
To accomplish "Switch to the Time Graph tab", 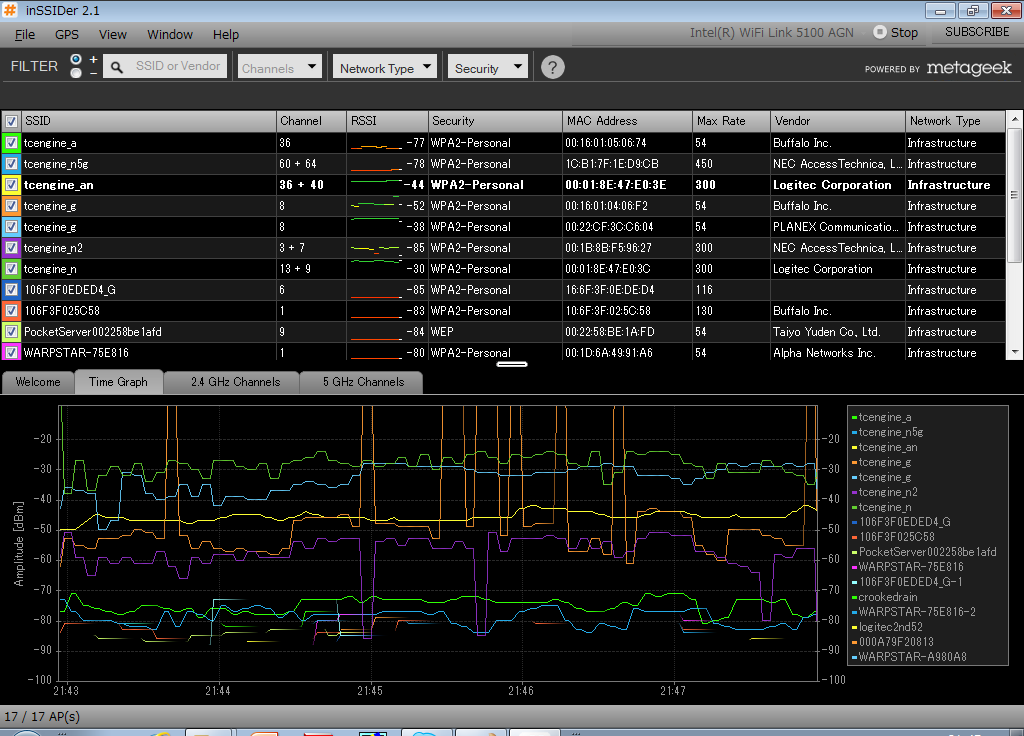I will (x=118, y=382).
